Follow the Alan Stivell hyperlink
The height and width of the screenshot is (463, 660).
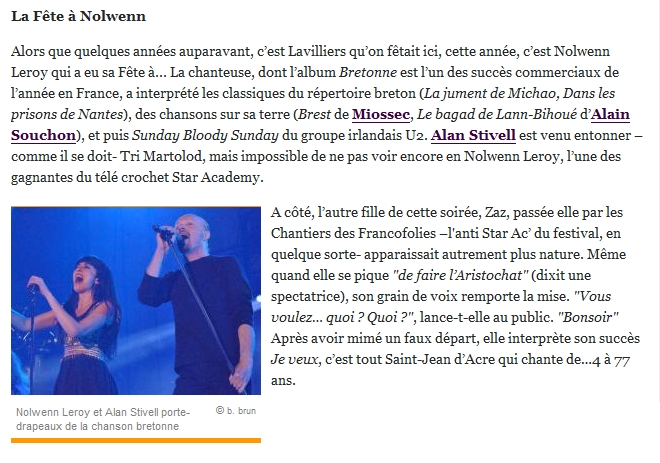(x=473, y=136)
